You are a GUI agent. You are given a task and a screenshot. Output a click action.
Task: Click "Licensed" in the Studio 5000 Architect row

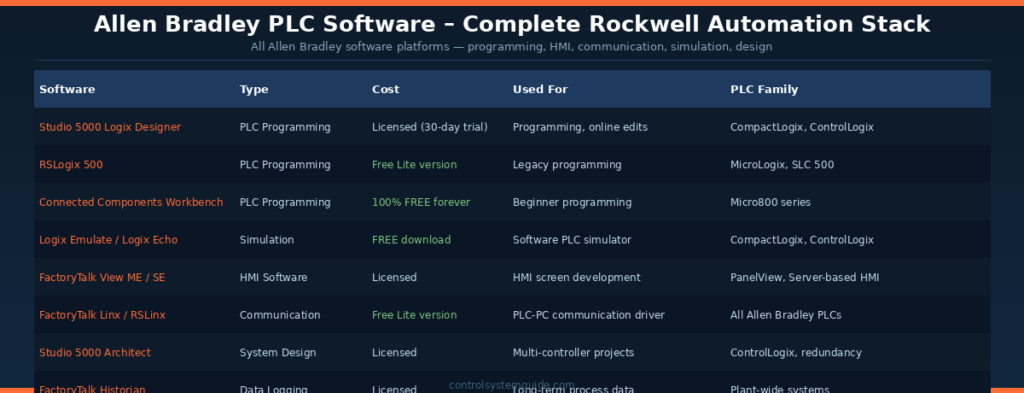tap(394, 353)
